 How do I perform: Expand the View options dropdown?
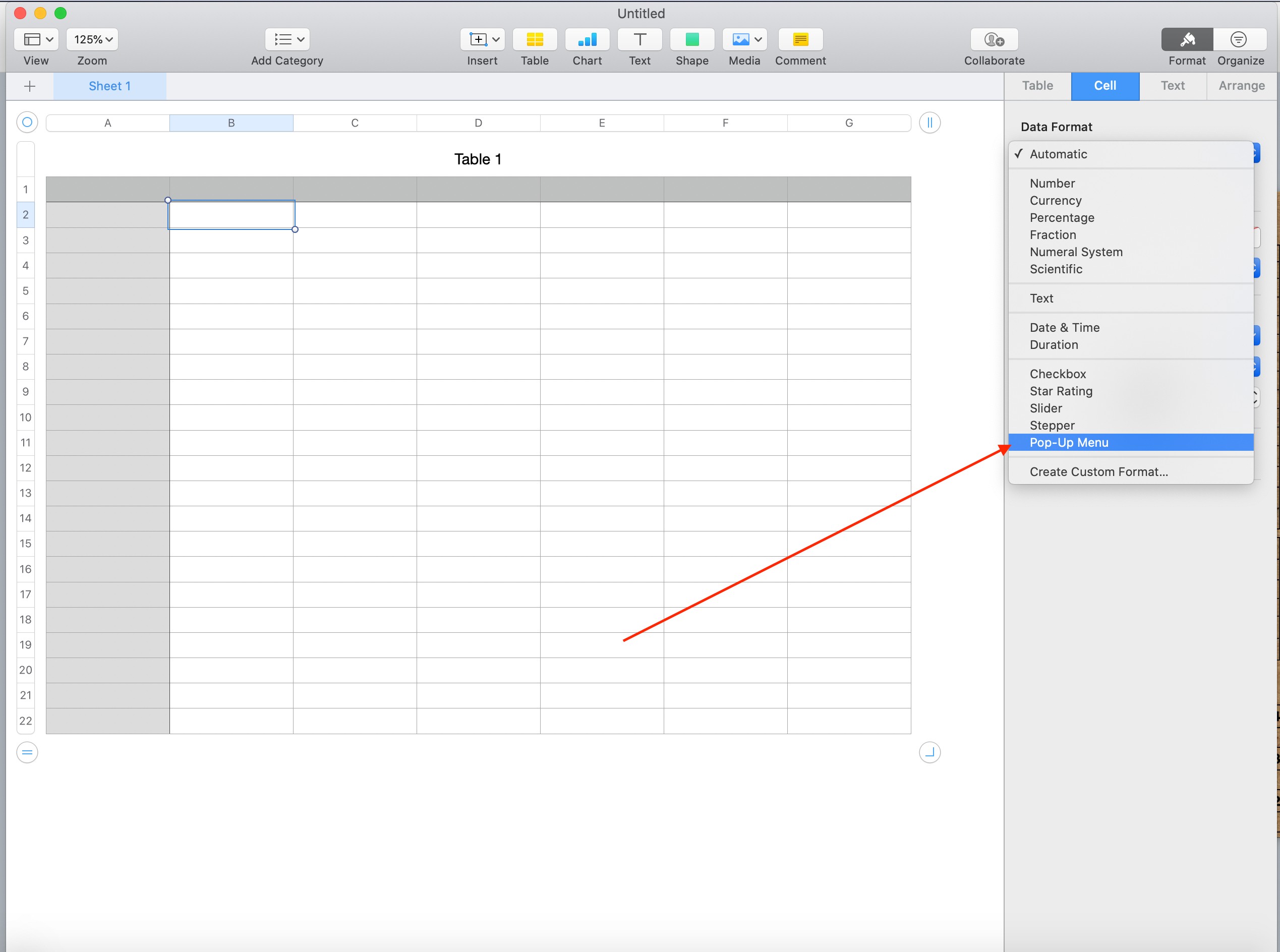click(36, 39)
